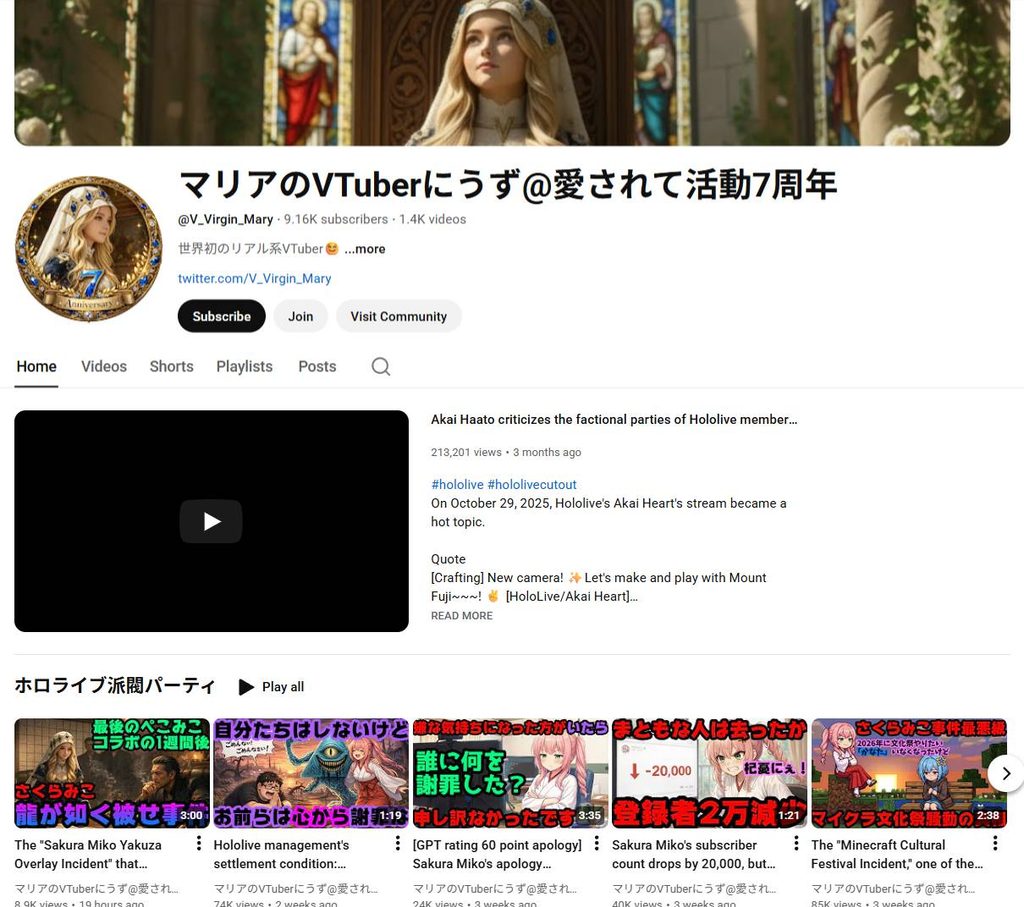Subscribe to the channel
The width and height of the screenshot is (1024, 907).
(221, 316)
